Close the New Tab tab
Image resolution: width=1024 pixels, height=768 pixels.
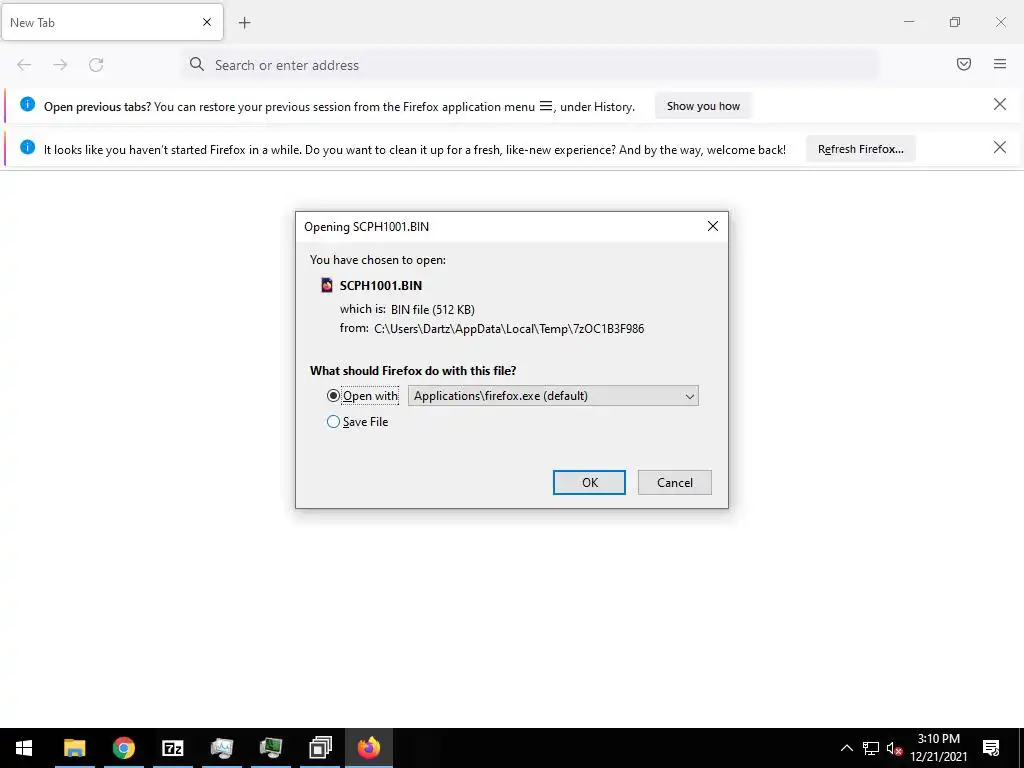207,22
